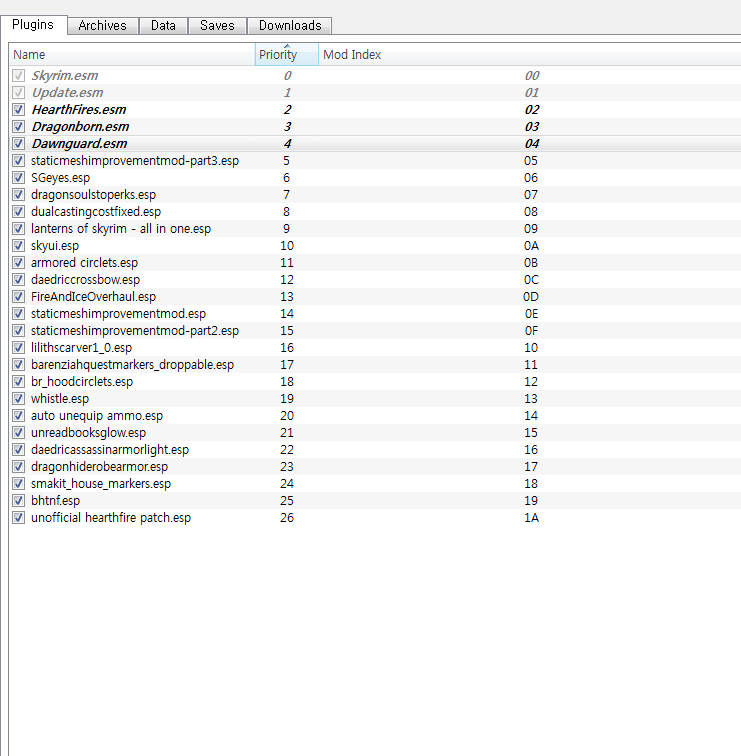Uncheck the Dragonborn.esm checkbox

tap(18, 127)
